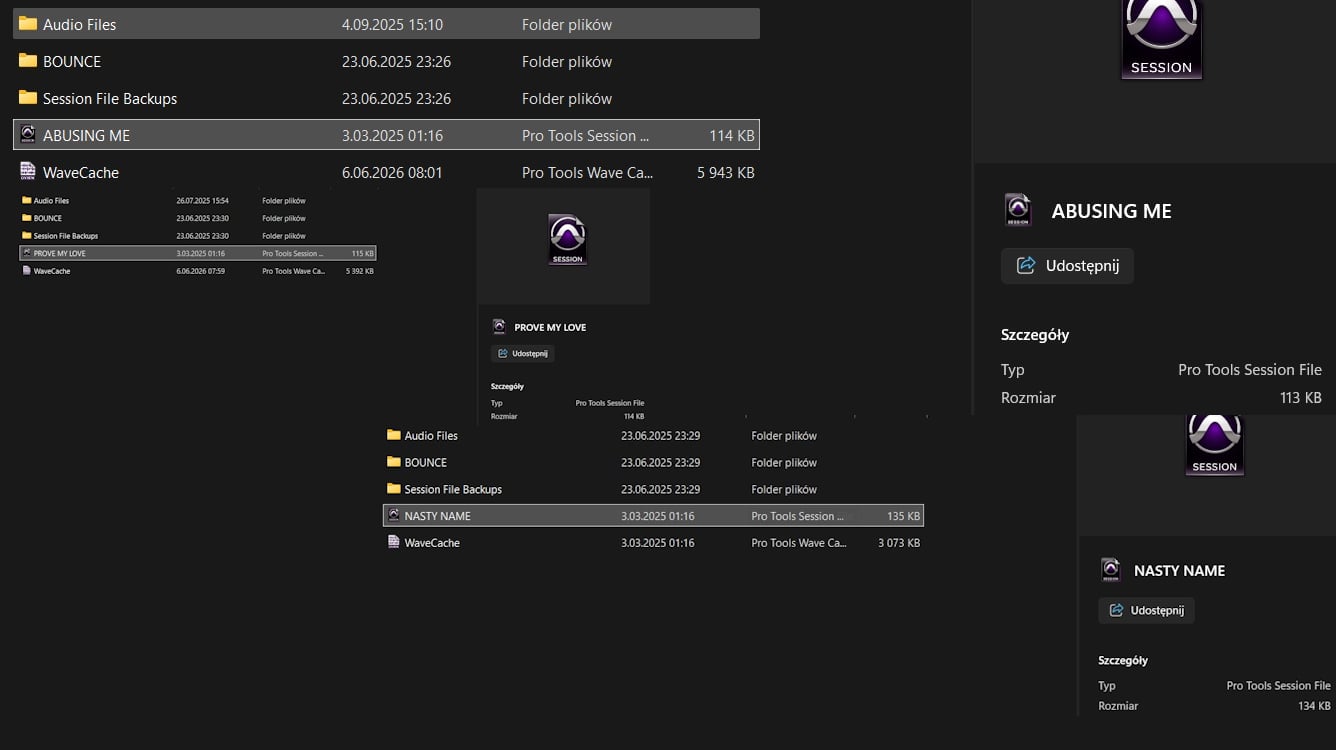Click the BOUNCE folder icon dated 23:26
1336x750 pixels.
pyautogui.click(x=28, y=61)
